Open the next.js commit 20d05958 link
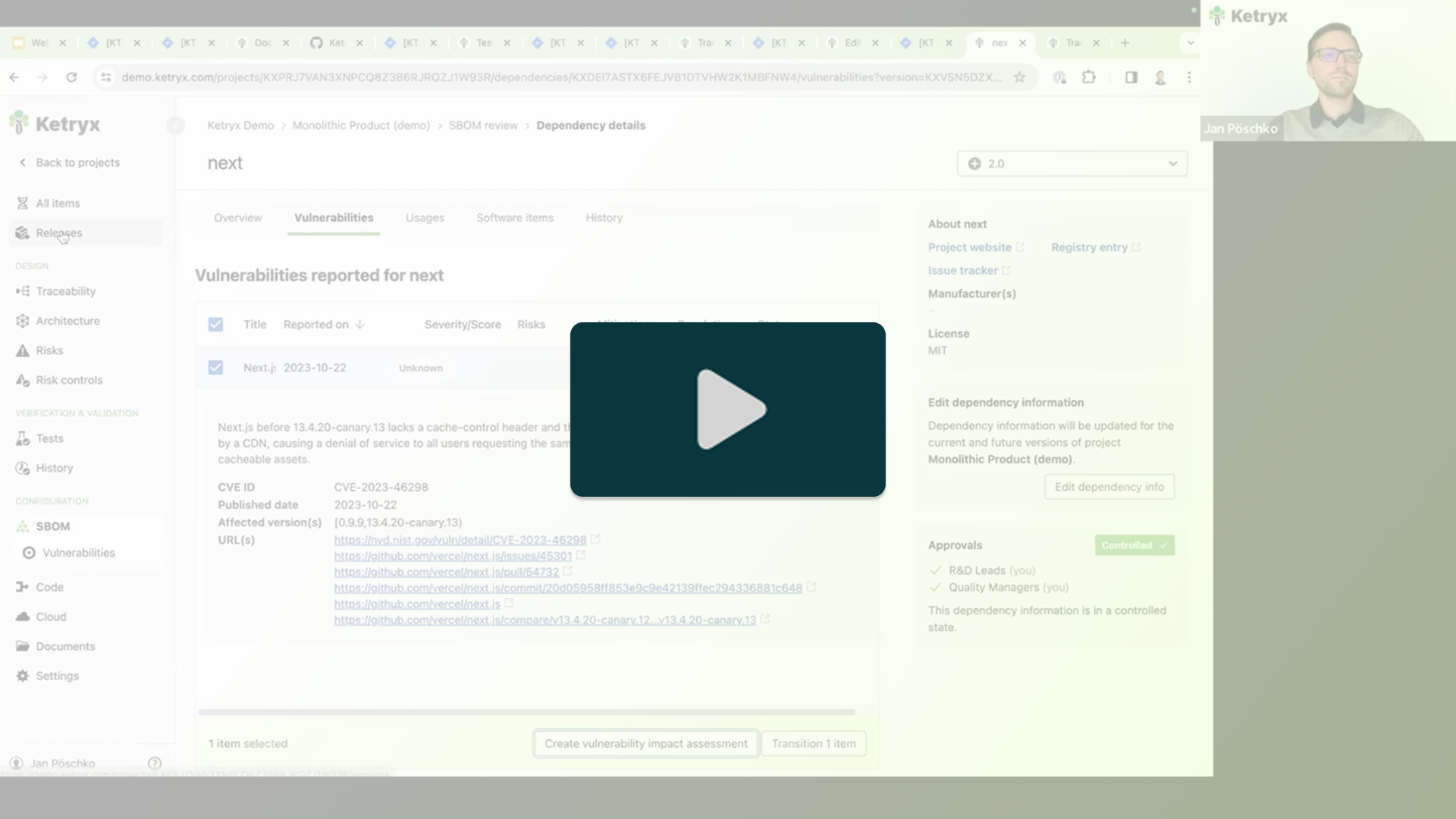The height and width of the screenshot is (819, 1456). [568, 588]
